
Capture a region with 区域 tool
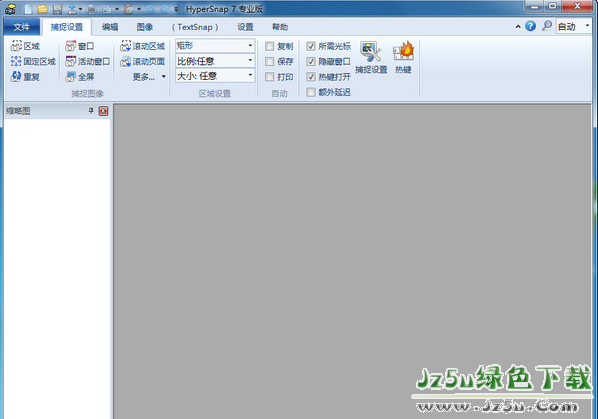pos(25,46)
